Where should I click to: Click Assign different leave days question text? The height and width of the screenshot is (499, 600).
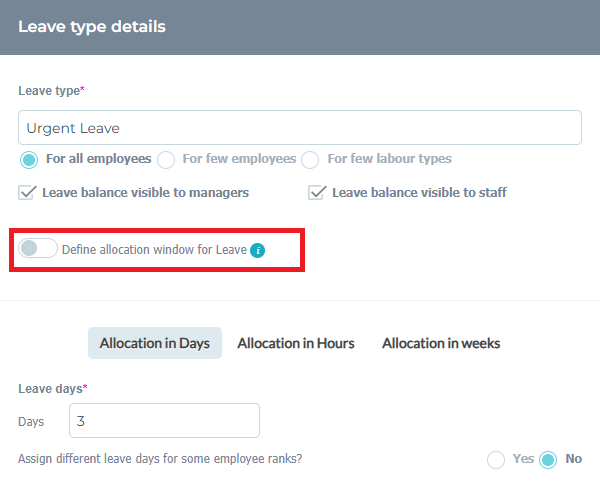160,459
